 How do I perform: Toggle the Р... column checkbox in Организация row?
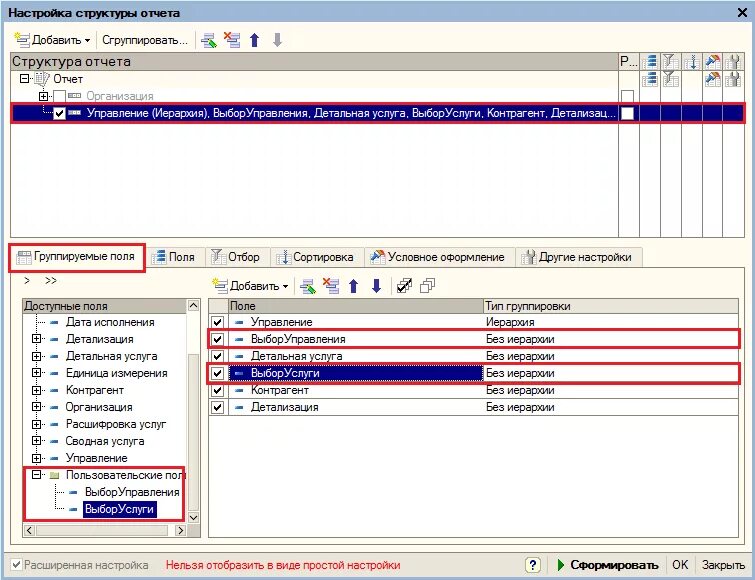tap(627, 96)
